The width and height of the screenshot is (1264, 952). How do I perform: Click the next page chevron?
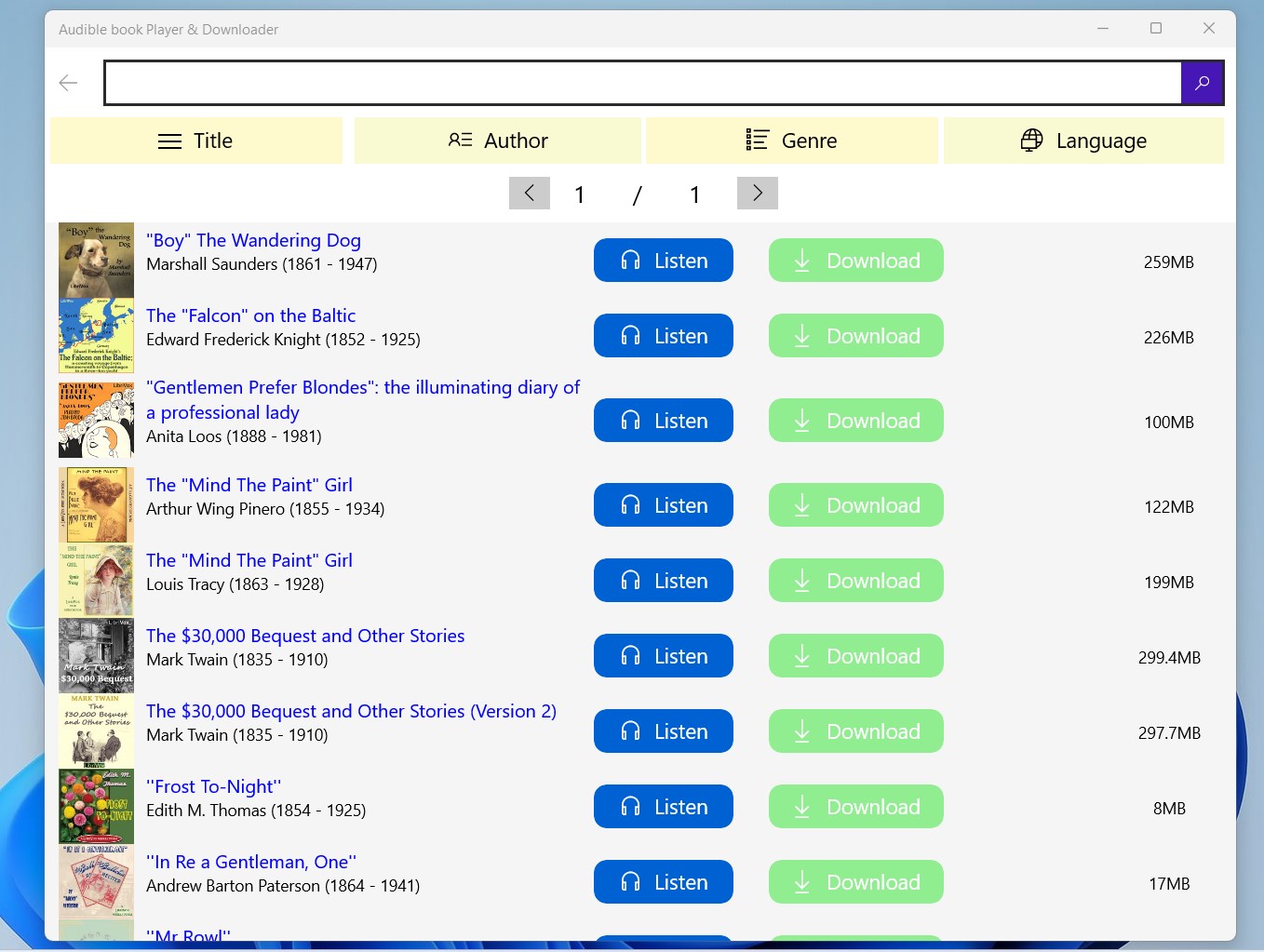[757, 193]
